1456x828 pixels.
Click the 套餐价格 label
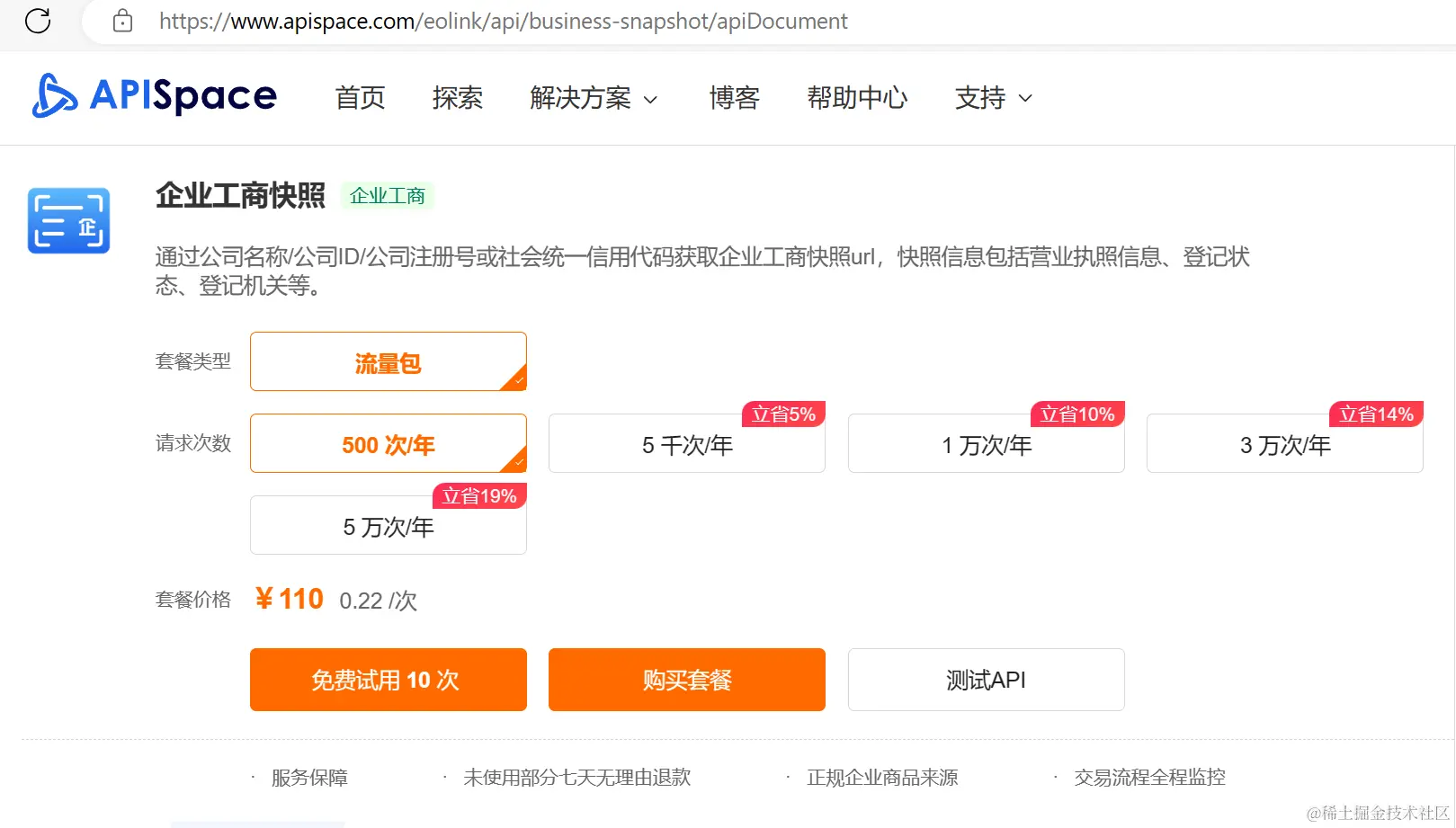tap(193, 600)
